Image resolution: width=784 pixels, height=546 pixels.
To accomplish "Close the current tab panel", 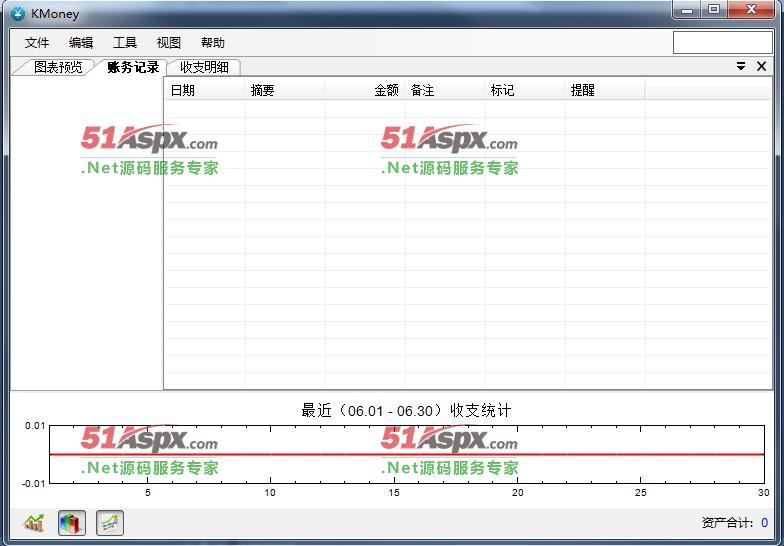I will (x=762, y=66).
